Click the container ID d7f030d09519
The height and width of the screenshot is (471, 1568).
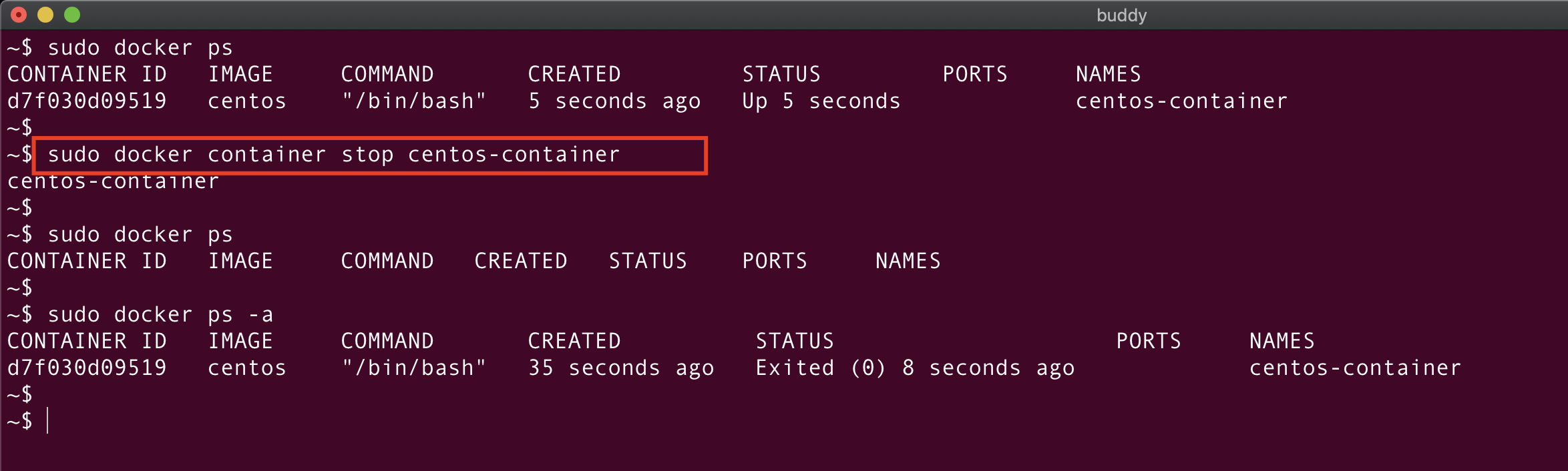click(87, 100)
